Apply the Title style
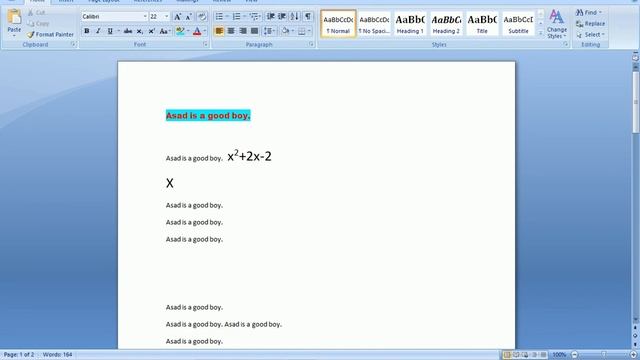Image resolution: width=640 pixels, height=360 pixels. [x=482, y=24]
